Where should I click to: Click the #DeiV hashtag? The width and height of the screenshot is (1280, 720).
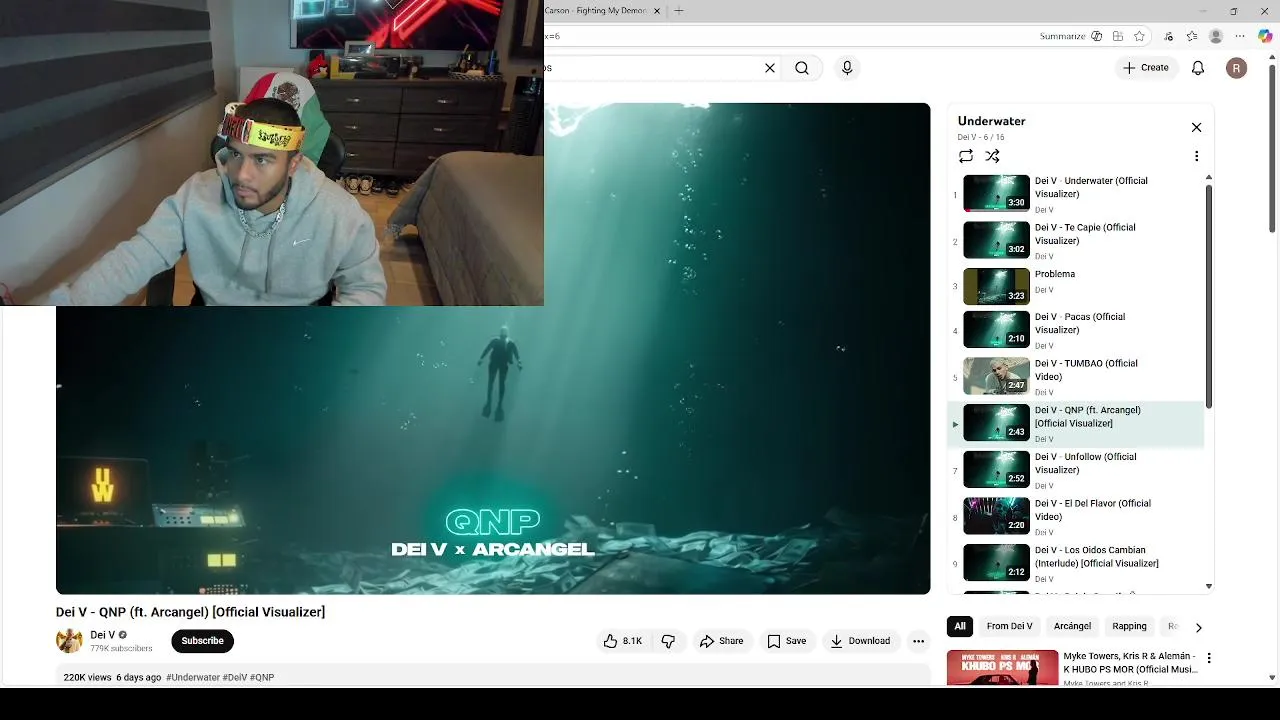[235, 677]
